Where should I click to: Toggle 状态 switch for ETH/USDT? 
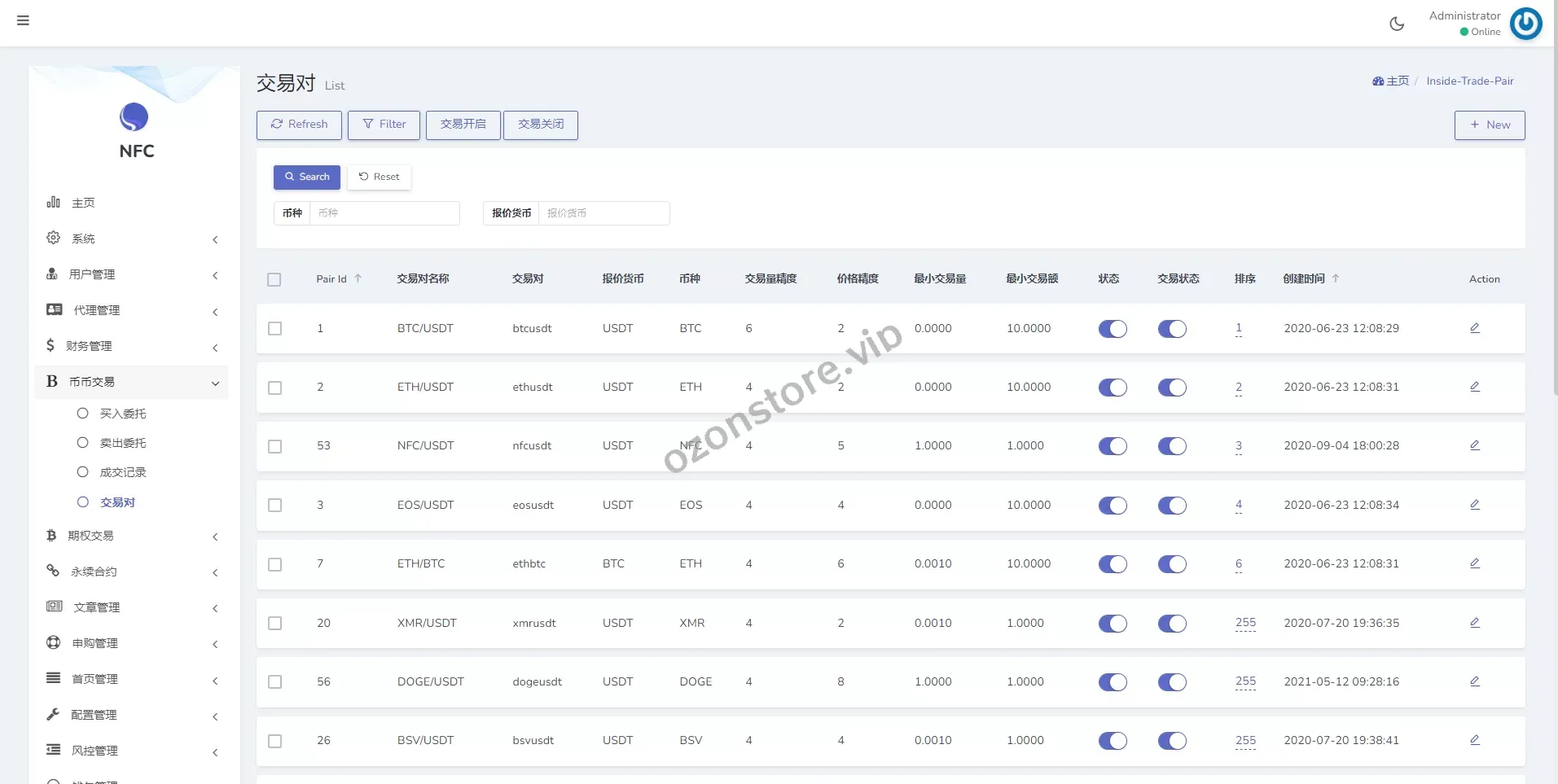pos(1113,388)
